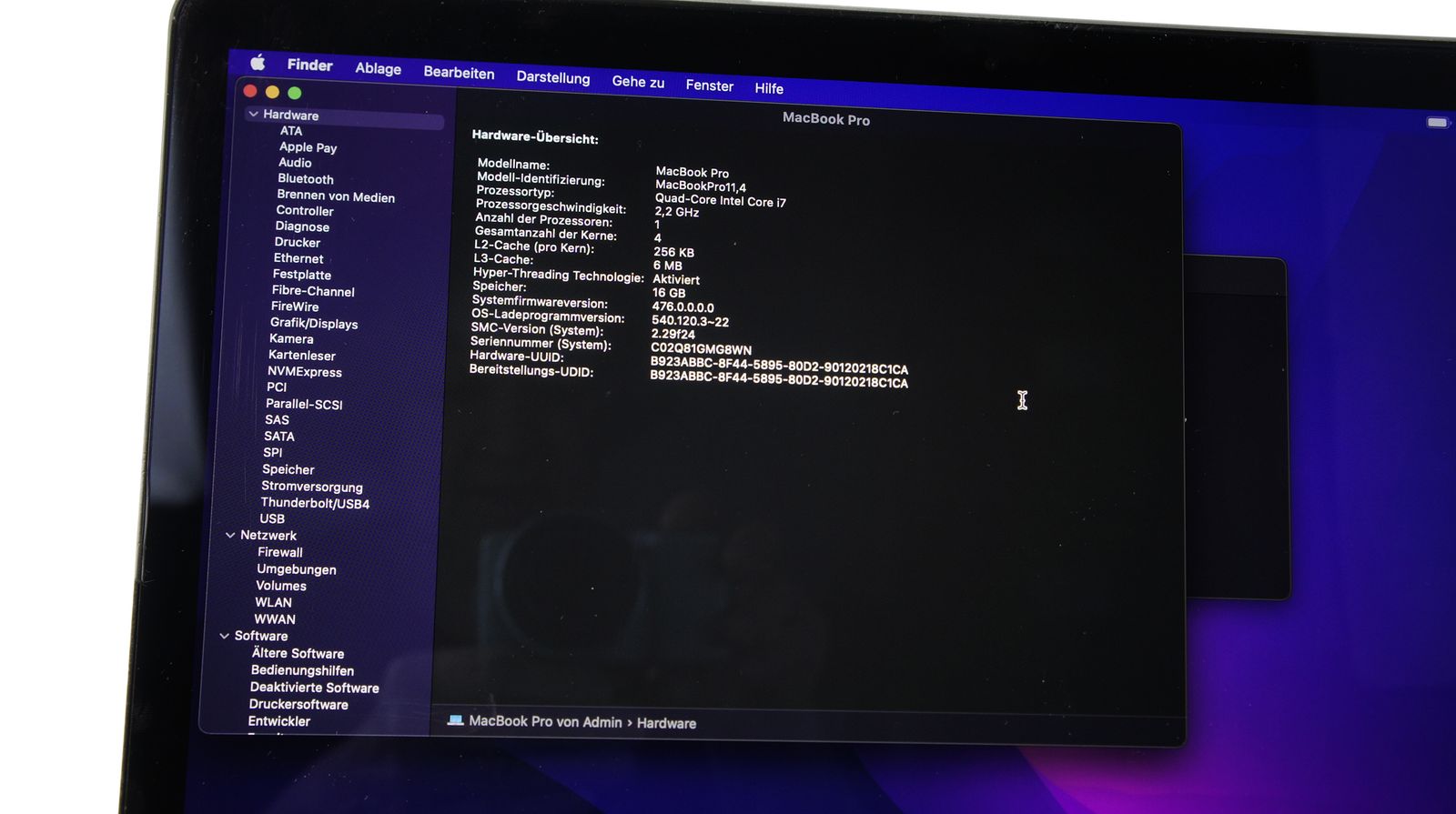Open the Ablage menu
1456x814 pixels.
click(378, 68)
